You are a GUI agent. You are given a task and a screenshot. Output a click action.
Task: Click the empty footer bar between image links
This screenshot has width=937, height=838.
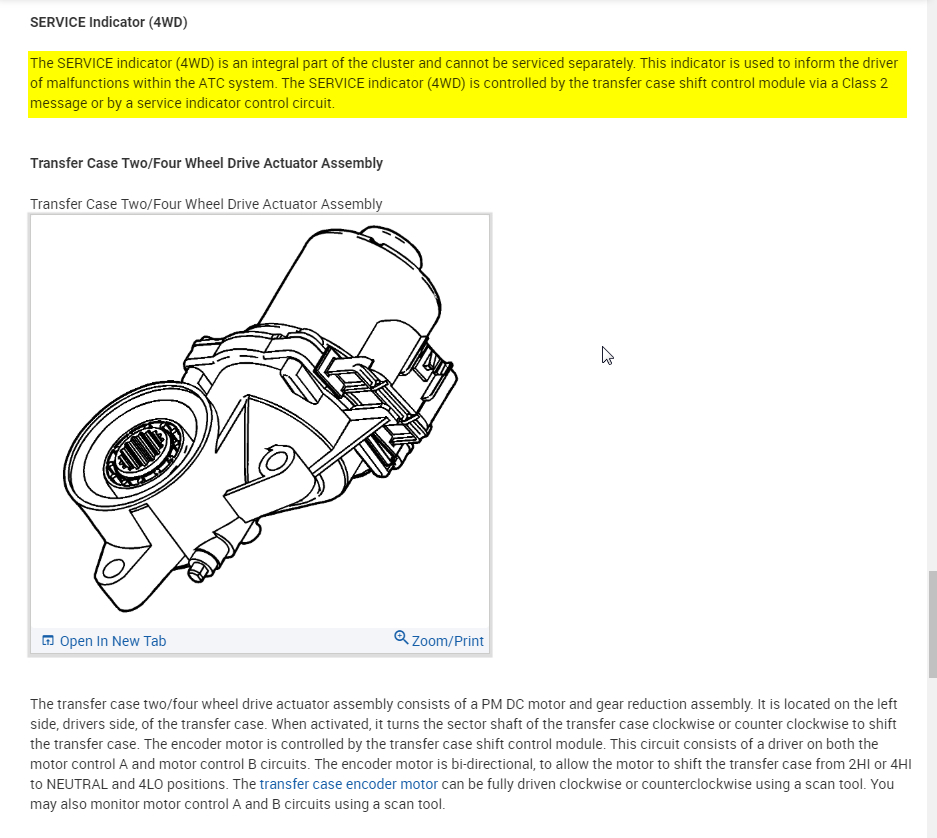tap(280, 641)
